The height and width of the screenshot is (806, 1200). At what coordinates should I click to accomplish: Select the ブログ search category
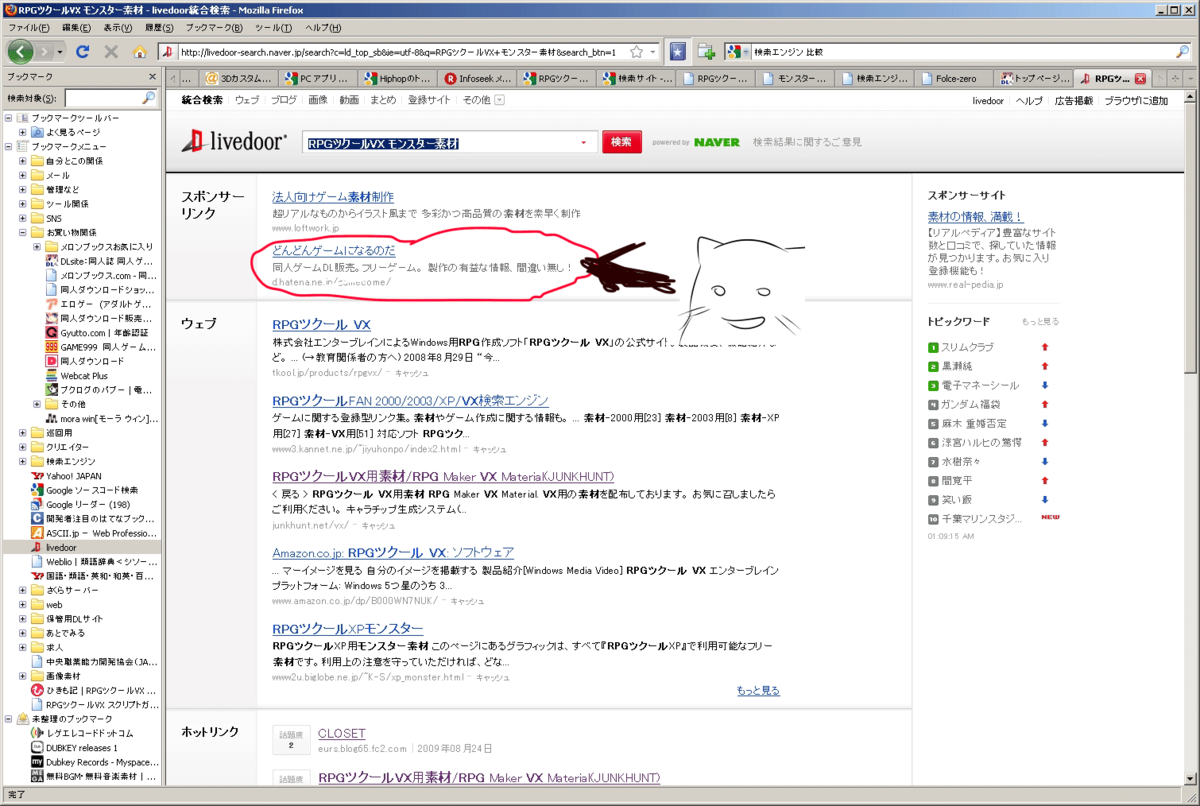point(283,100)
